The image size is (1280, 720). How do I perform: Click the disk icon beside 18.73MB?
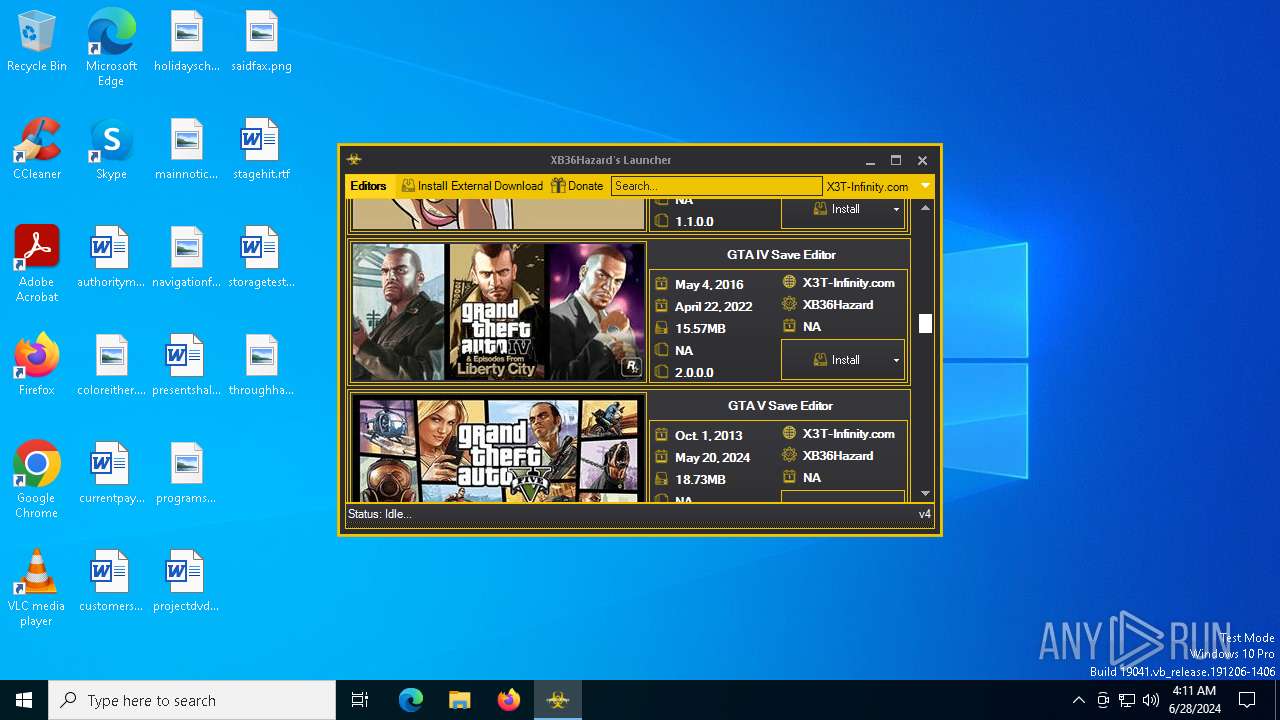[661, 479]
